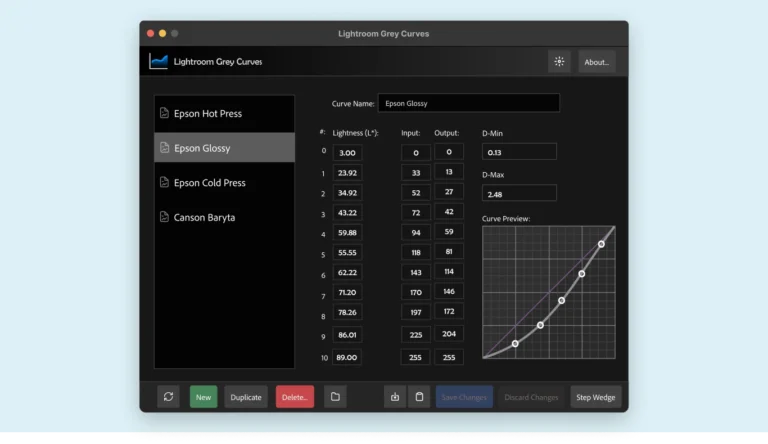Click the Input value 72
The image size is (768, 444).
(416, 212)
